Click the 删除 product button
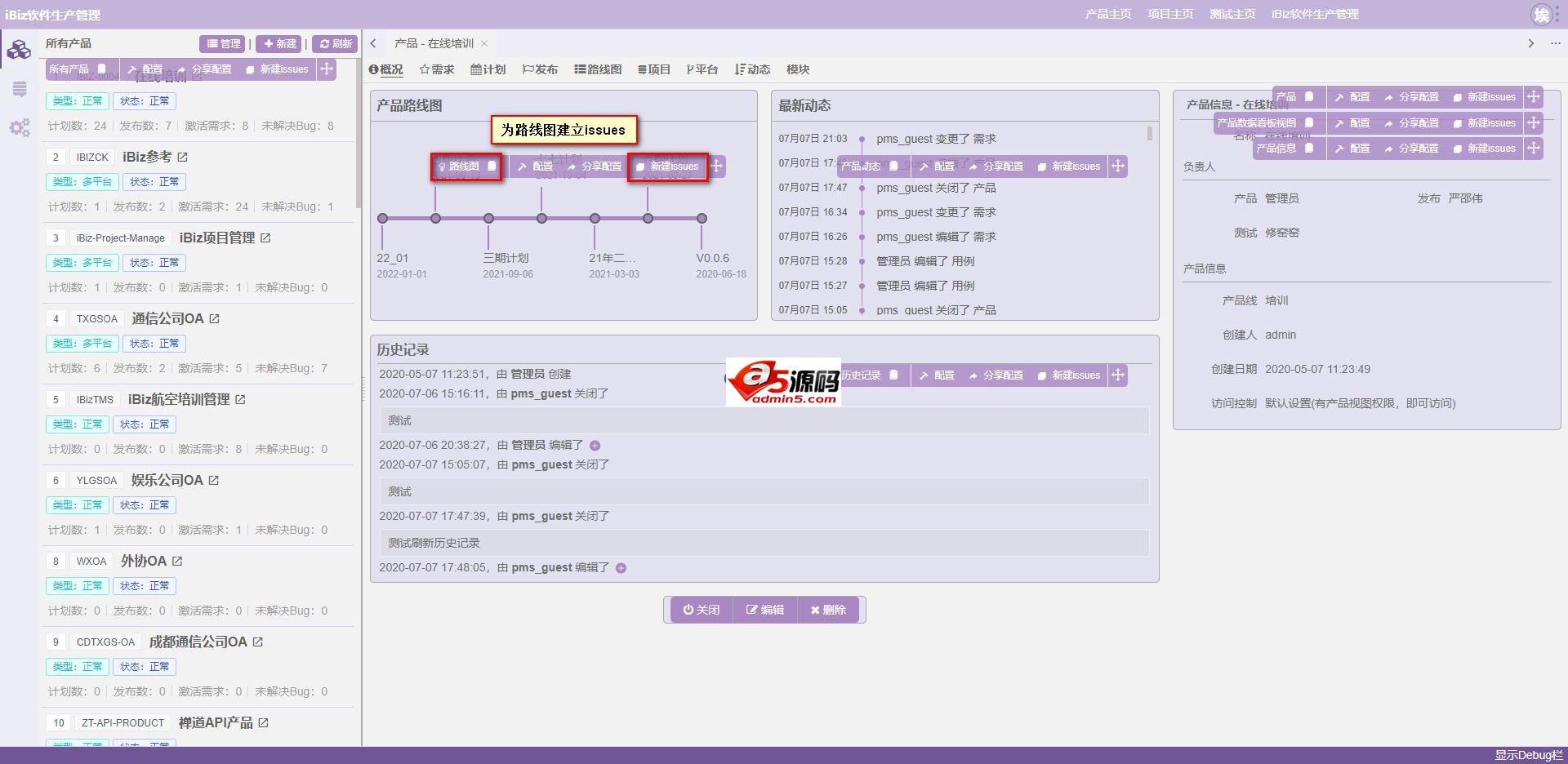1568x764 pixels. tap(828, 610)
